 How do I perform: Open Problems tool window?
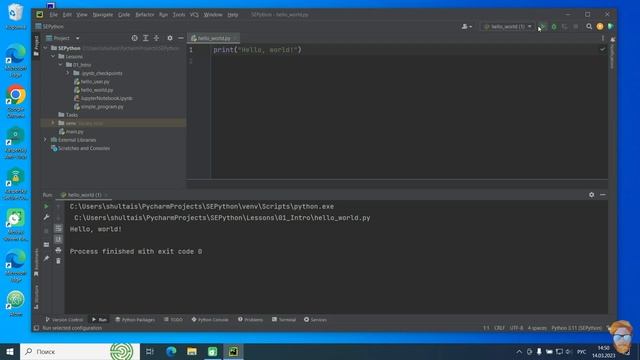(251, 320)
